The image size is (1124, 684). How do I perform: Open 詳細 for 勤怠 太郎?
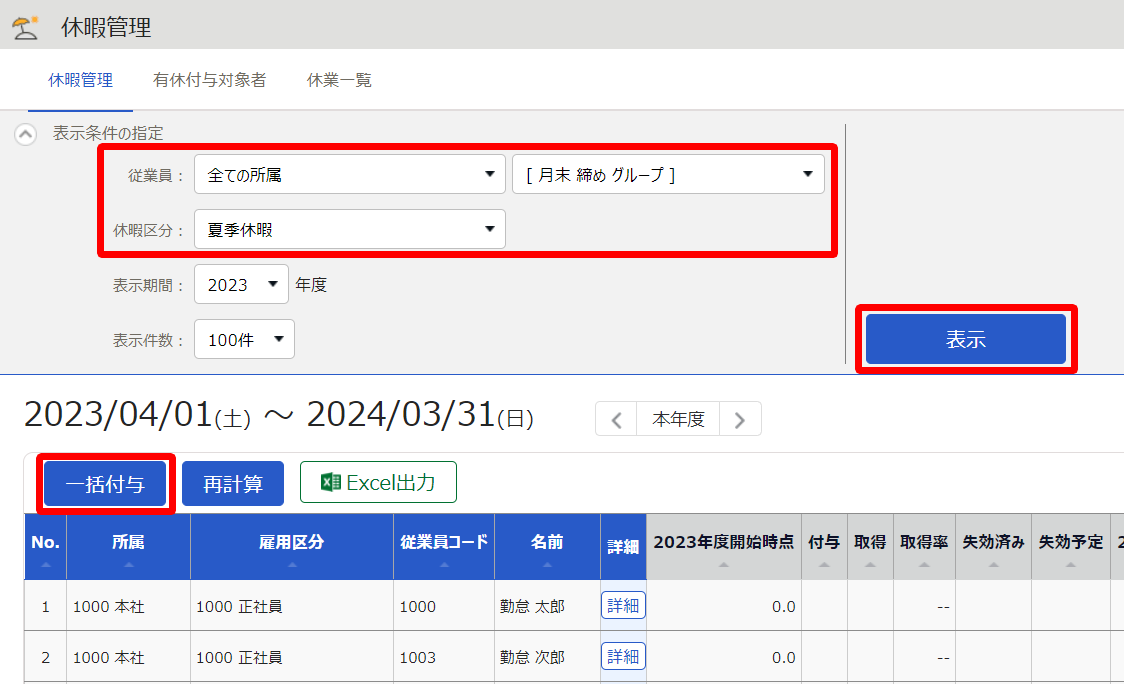pos(623,606)
